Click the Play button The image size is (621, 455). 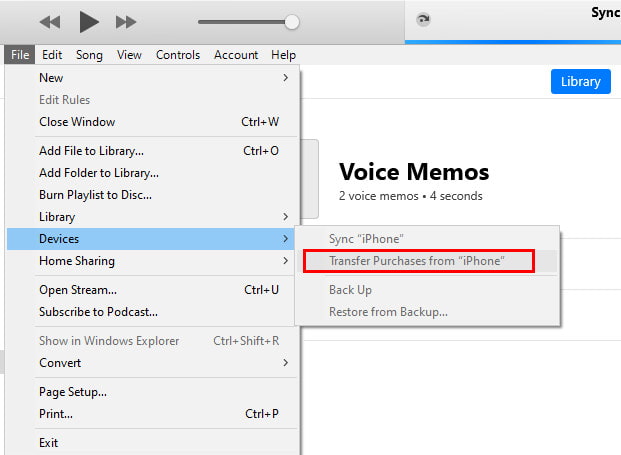(x=89, y=21)
